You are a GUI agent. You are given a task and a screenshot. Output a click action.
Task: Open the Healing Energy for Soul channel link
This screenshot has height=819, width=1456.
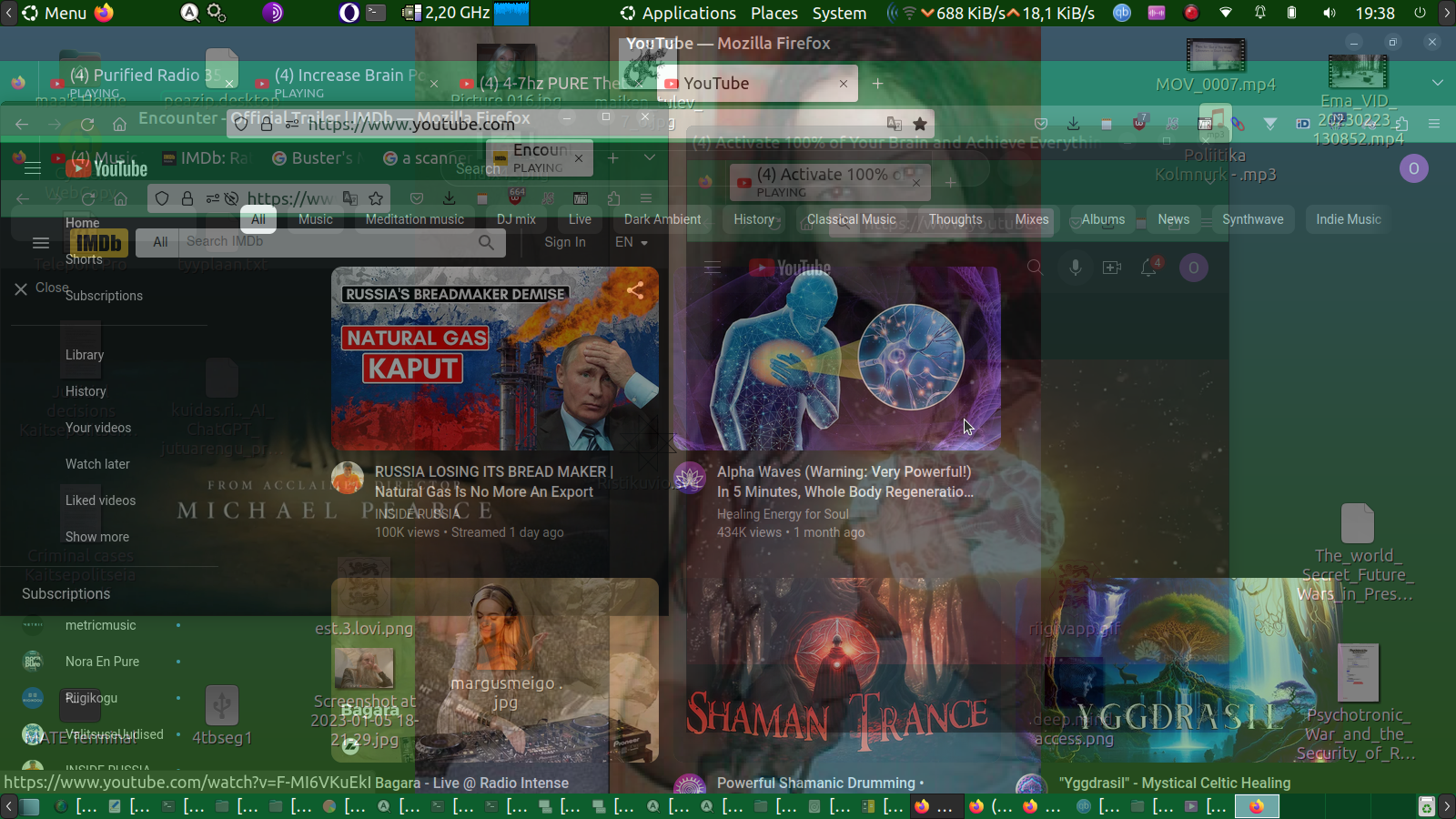tap(783, 514)
